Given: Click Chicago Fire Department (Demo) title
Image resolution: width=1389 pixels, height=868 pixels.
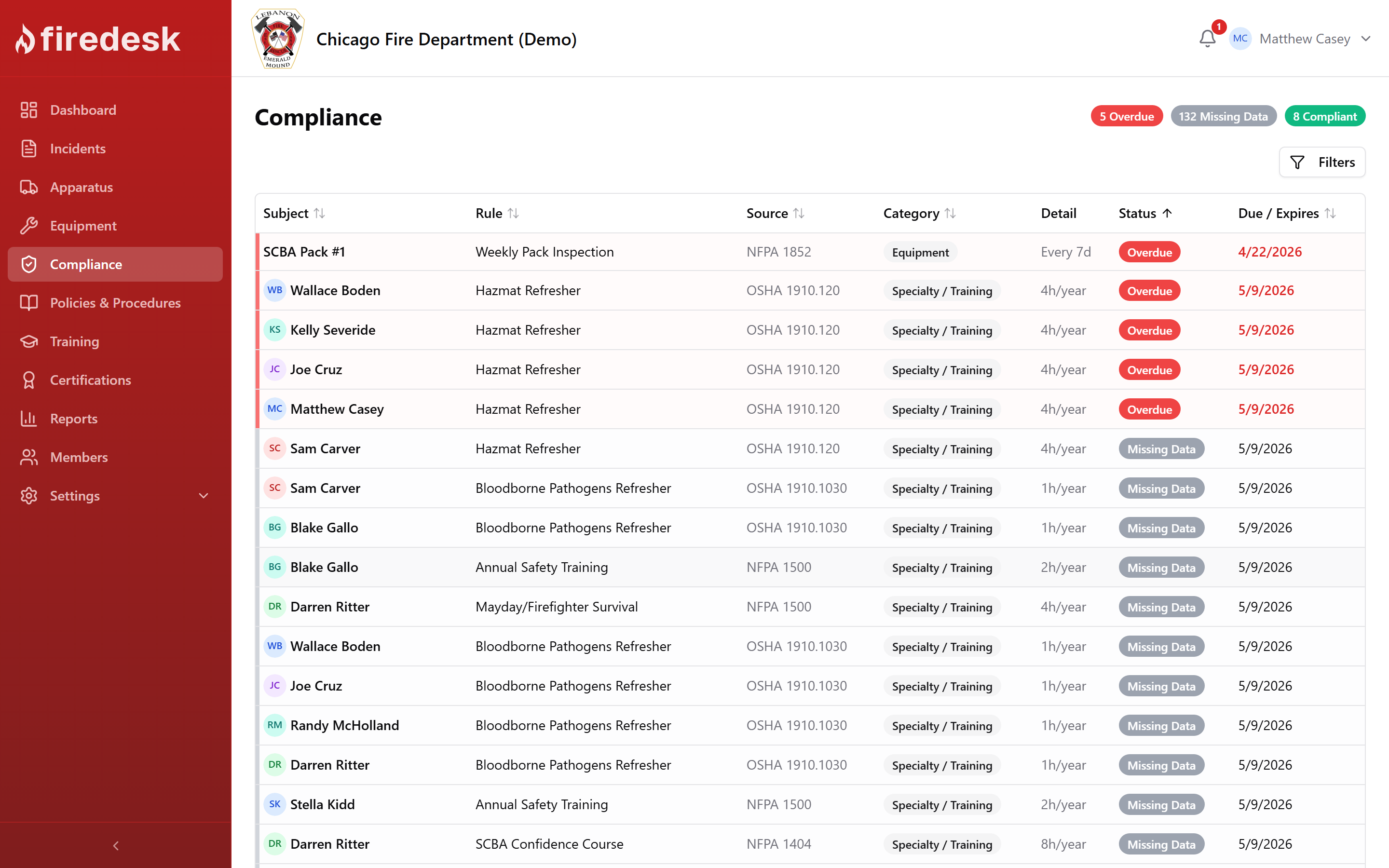Looking at the screenshot, I should click(x=446, y=39).
